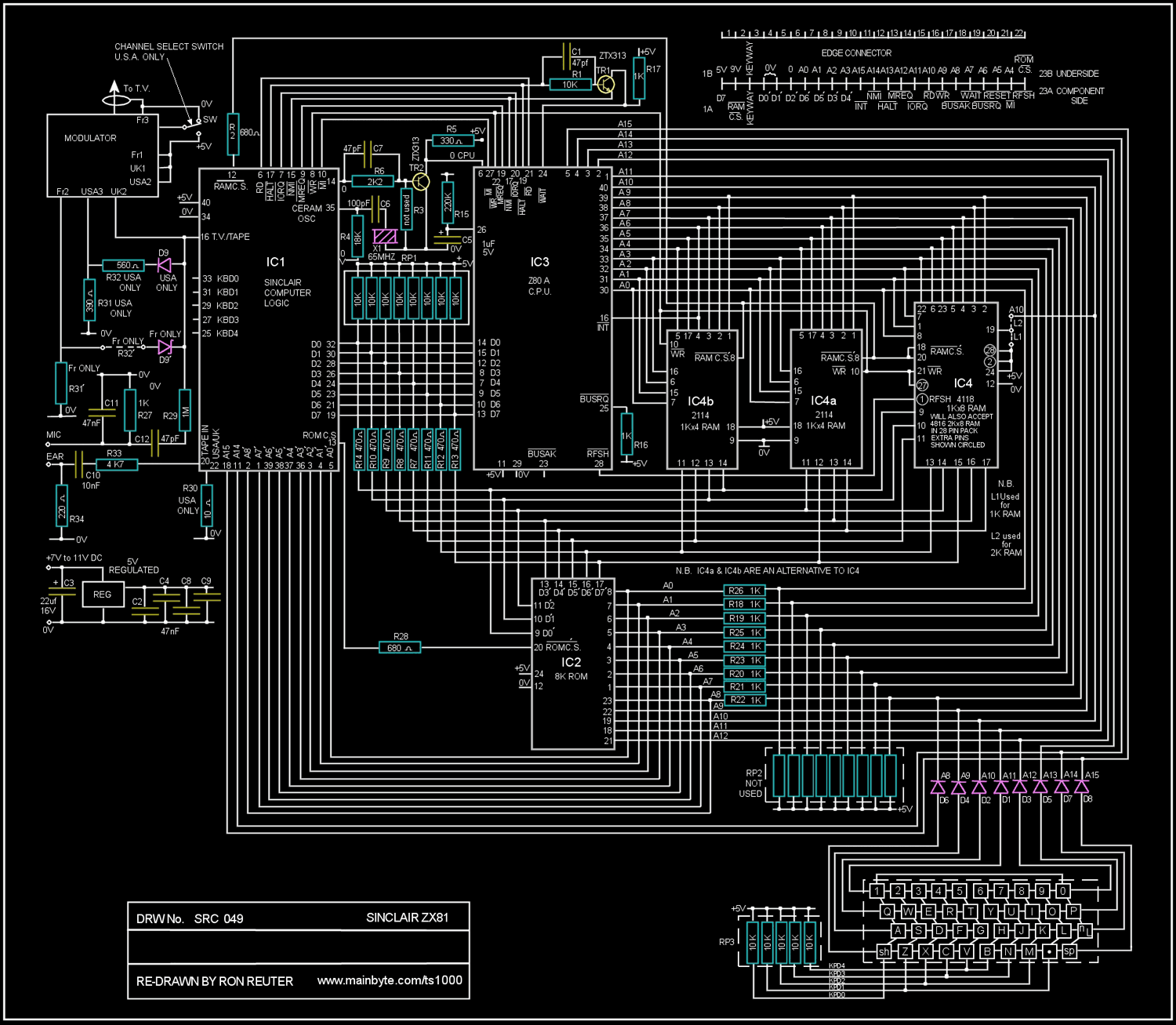Click the MODULATOR block label
The height and width of the screenshot is (1025, 1176).
click(x=90, y=138)
